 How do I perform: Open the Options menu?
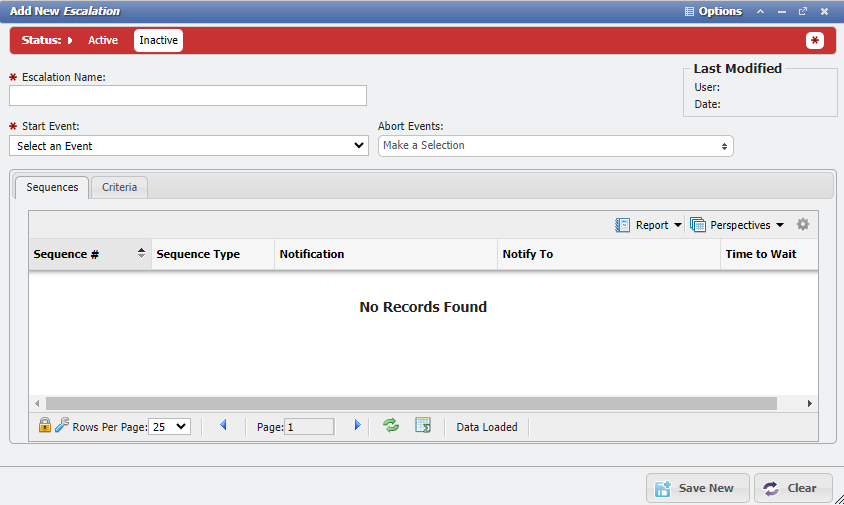713,12
